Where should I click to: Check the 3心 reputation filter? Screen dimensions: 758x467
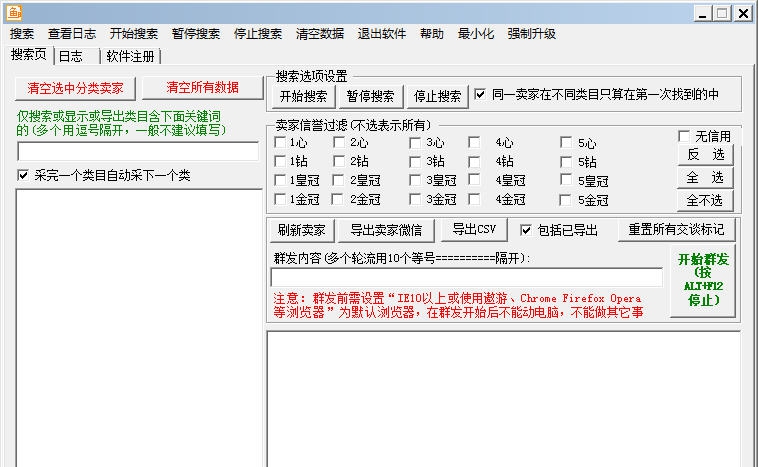tap(415, 143)
